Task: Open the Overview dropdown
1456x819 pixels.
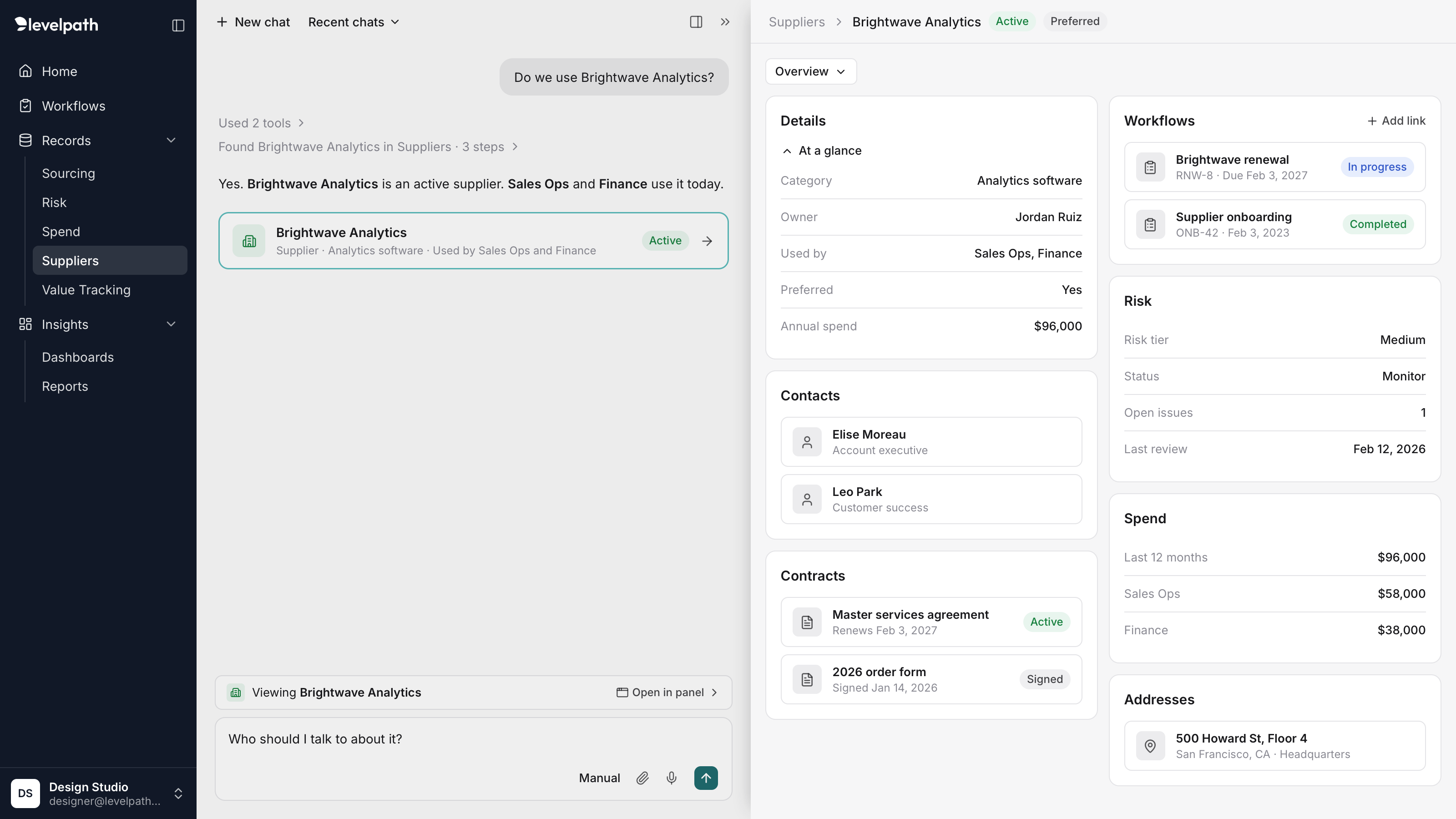Action: tap(810, 71)
